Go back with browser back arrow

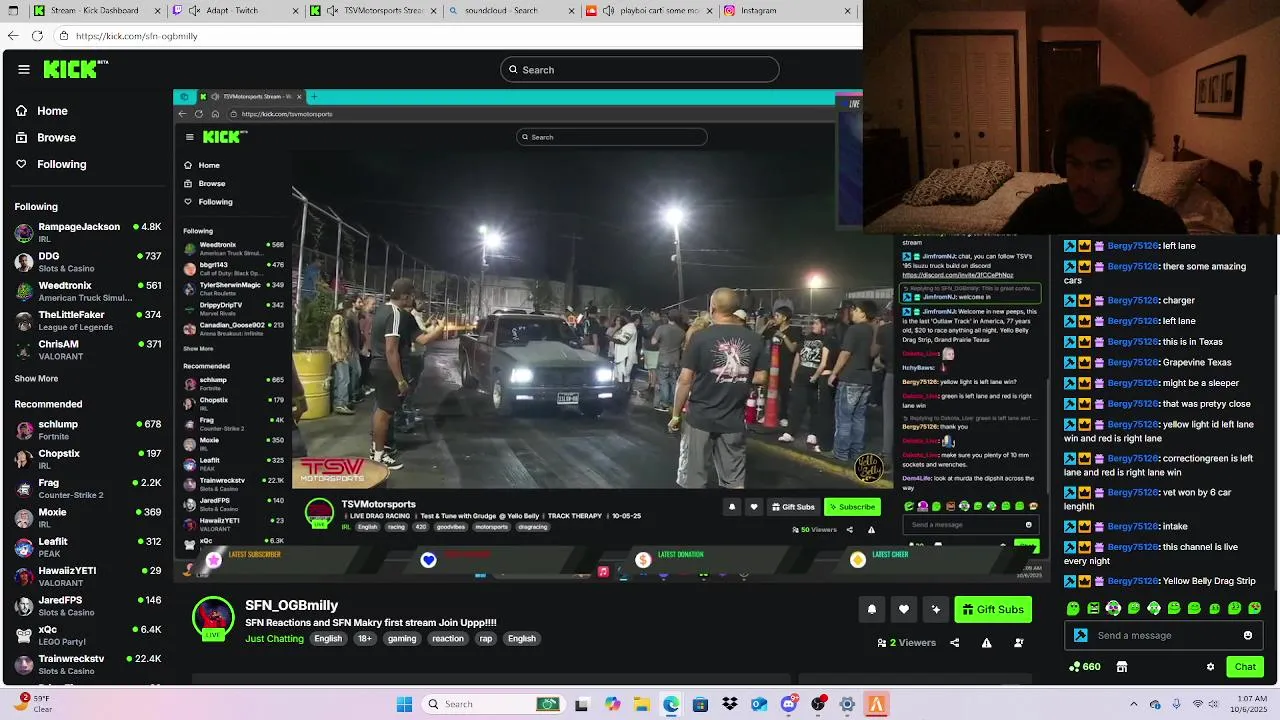pyautogui.click(x=12, y=35)
